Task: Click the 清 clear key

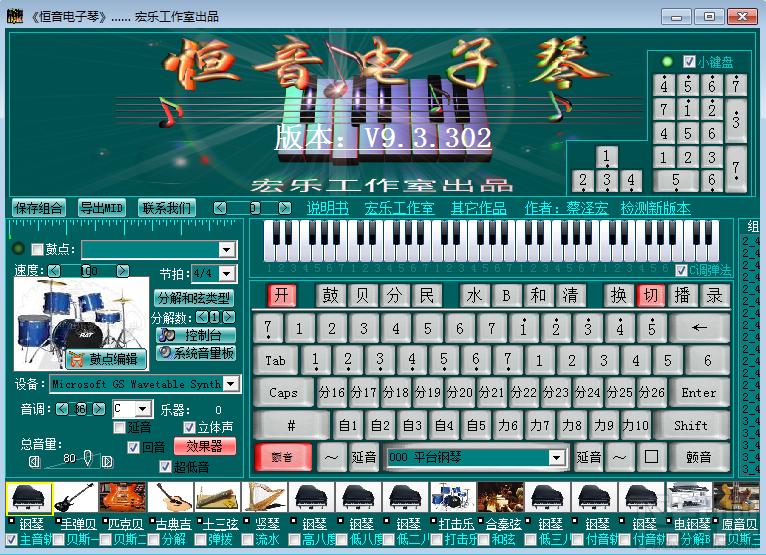Action: click(x=570, y=295)
